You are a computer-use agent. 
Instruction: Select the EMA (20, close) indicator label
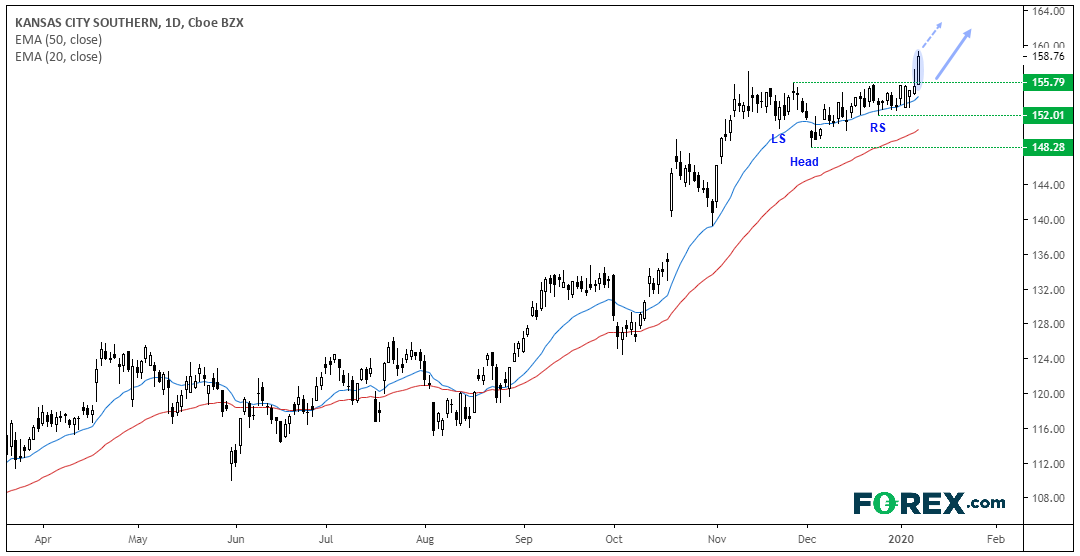pos(58,57)
